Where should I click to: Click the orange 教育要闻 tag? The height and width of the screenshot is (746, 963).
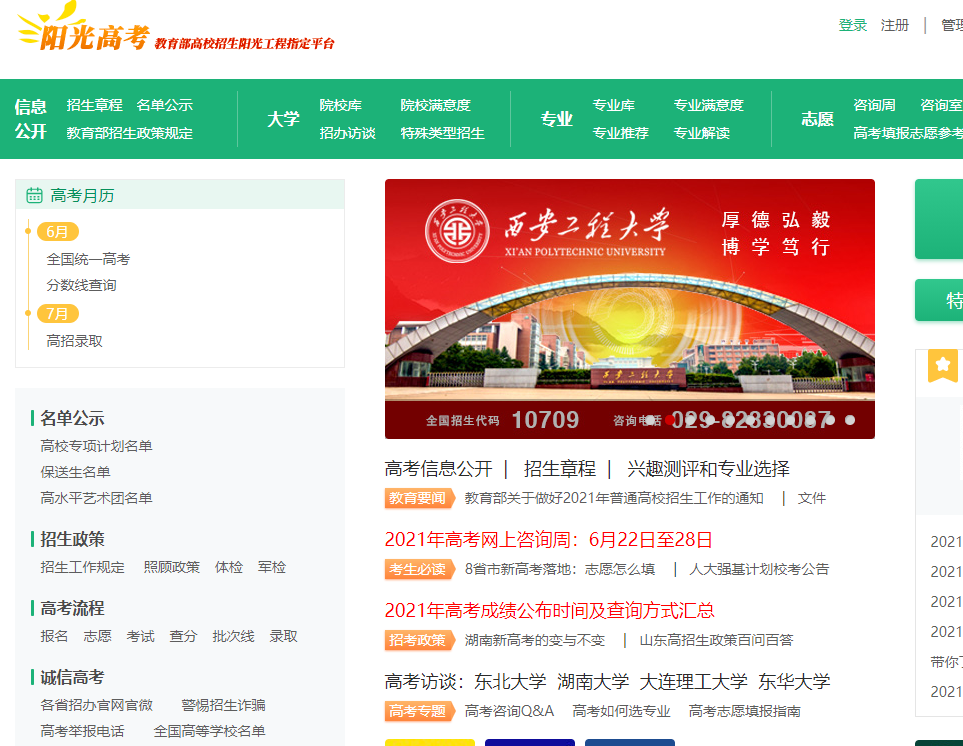tap(419, 498)
